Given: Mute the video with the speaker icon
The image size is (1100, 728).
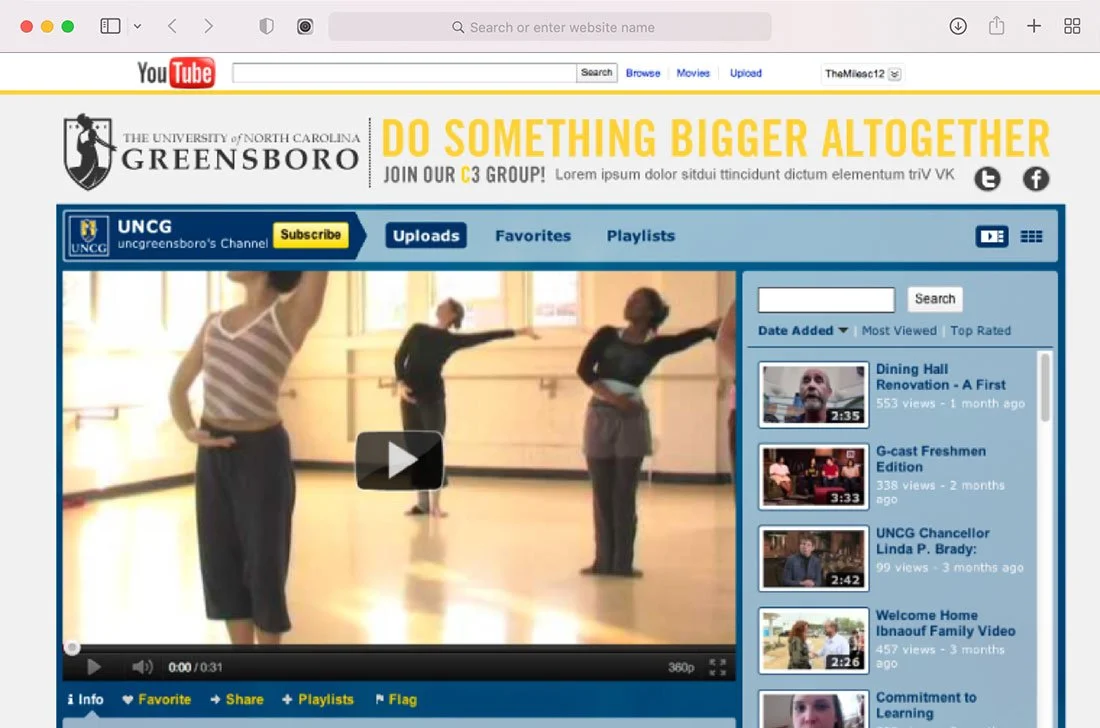Looking at the screenshot, I should [142, 667].
